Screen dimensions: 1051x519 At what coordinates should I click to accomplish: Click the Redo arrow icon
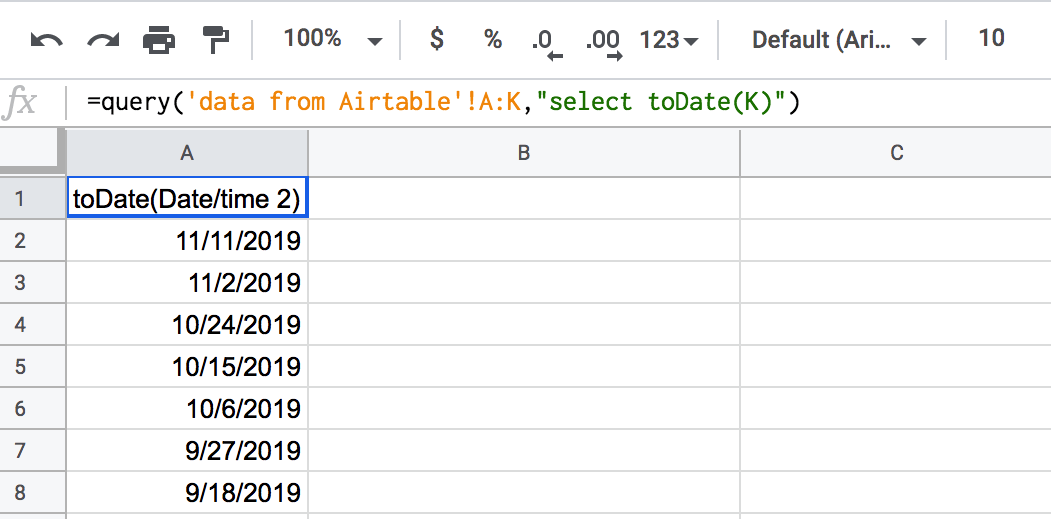pos(103,40)
